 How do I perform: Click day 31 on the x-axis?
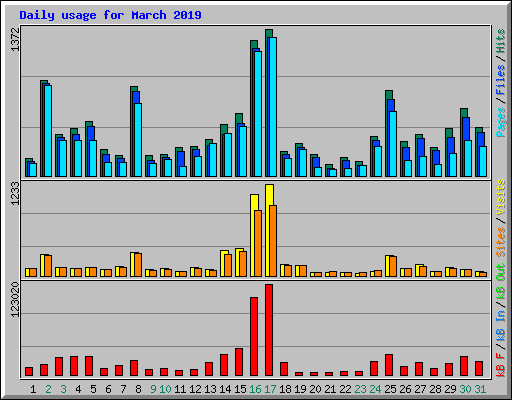(x=480, y=389)
